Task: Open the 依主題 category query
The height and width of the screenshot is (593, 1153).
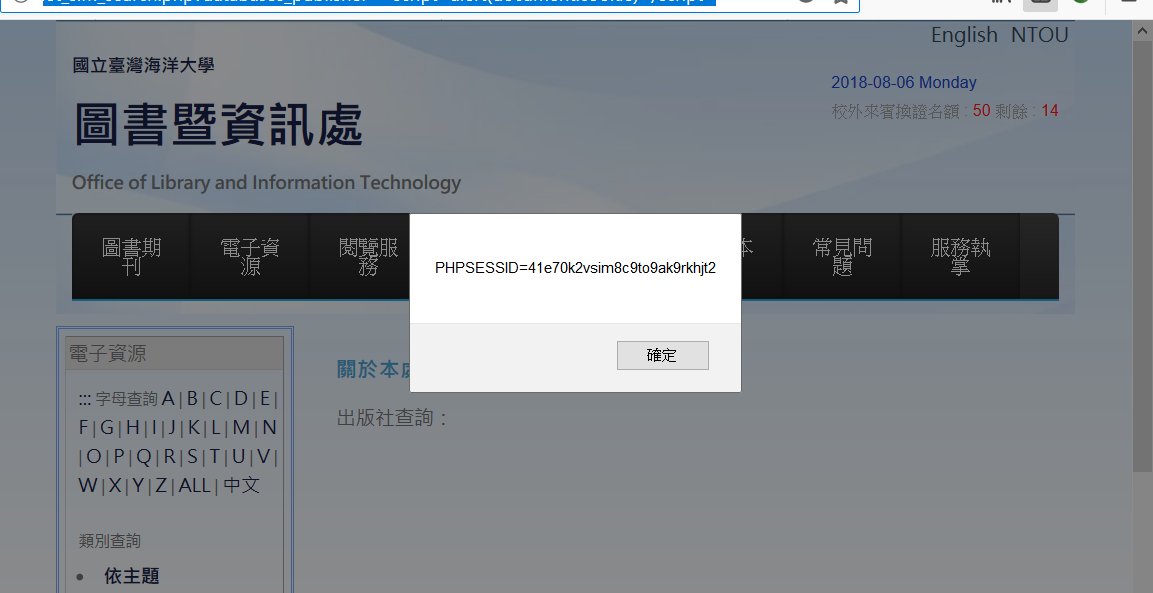Action: (132, 576)
